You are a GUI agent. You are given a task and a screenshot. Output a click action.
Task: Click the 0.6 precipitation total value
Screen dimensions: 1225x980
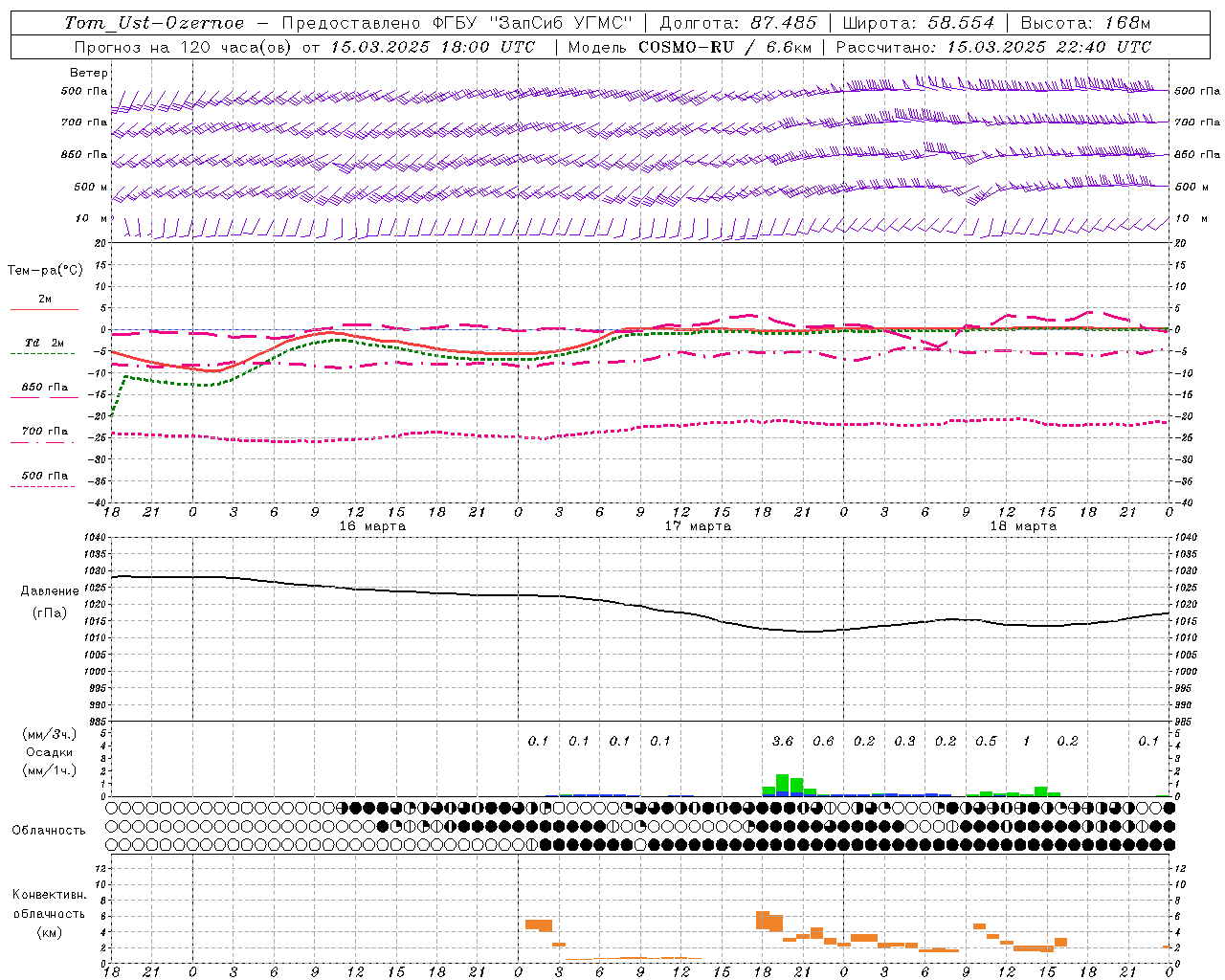tap(823, 741)
